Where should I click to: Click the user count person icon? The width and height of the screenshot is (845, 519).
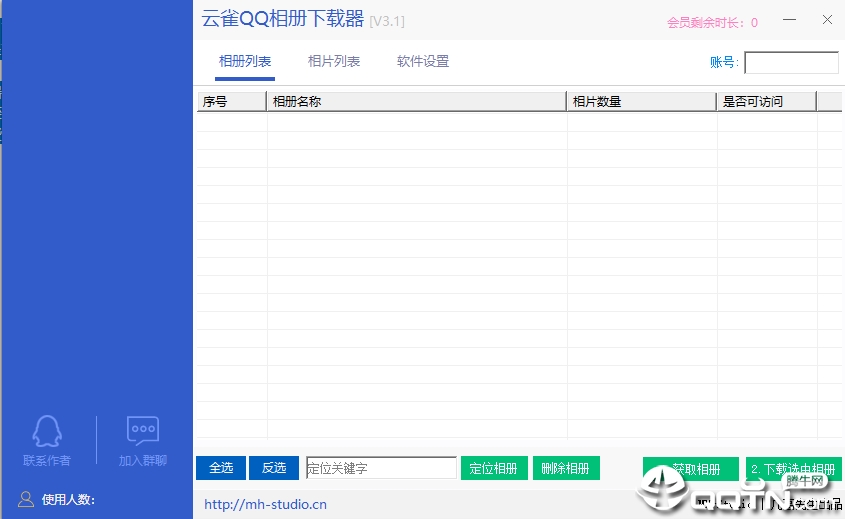coord(25,500)
